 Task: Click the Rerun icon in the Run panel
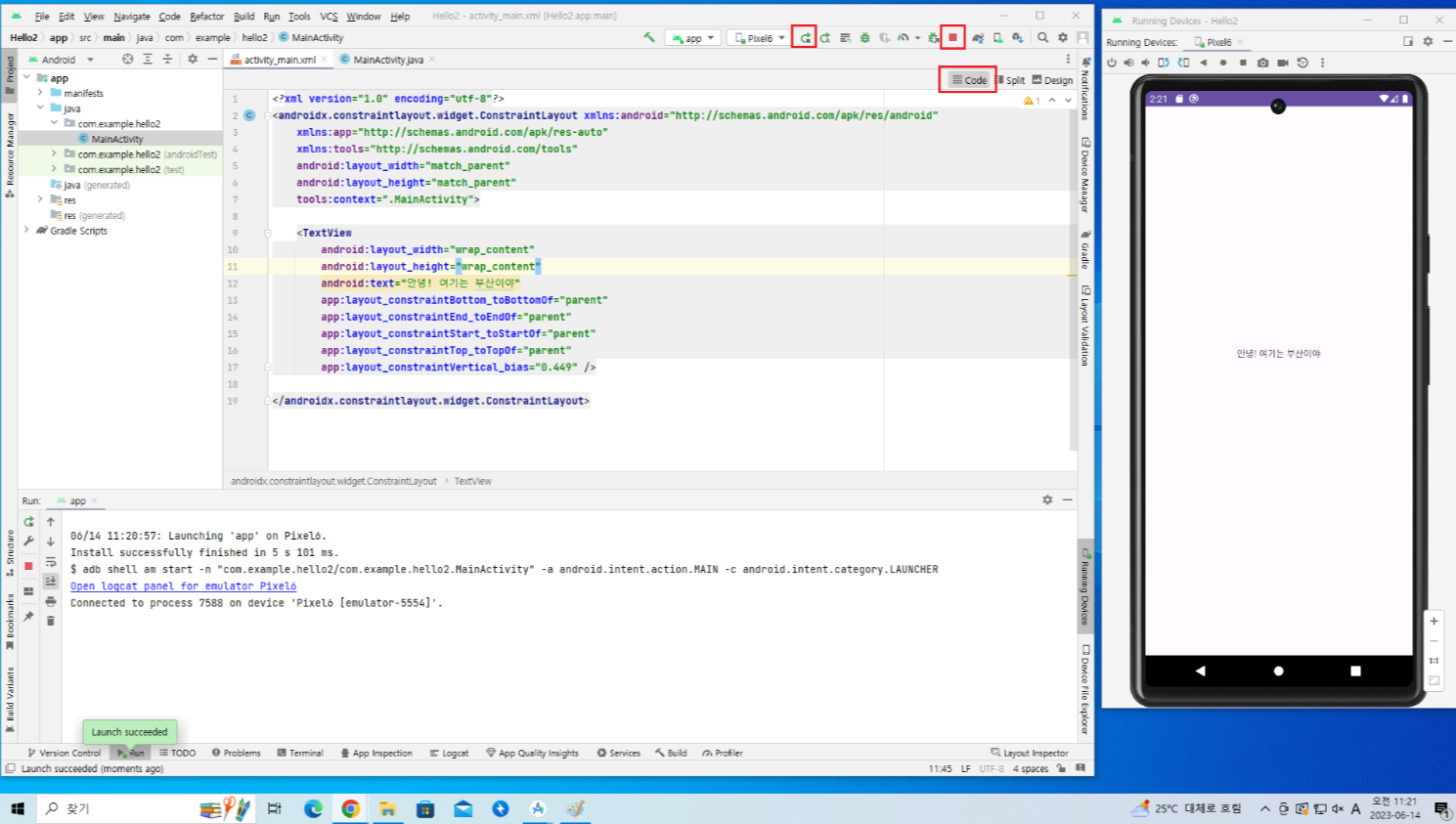tap(28, 521)
